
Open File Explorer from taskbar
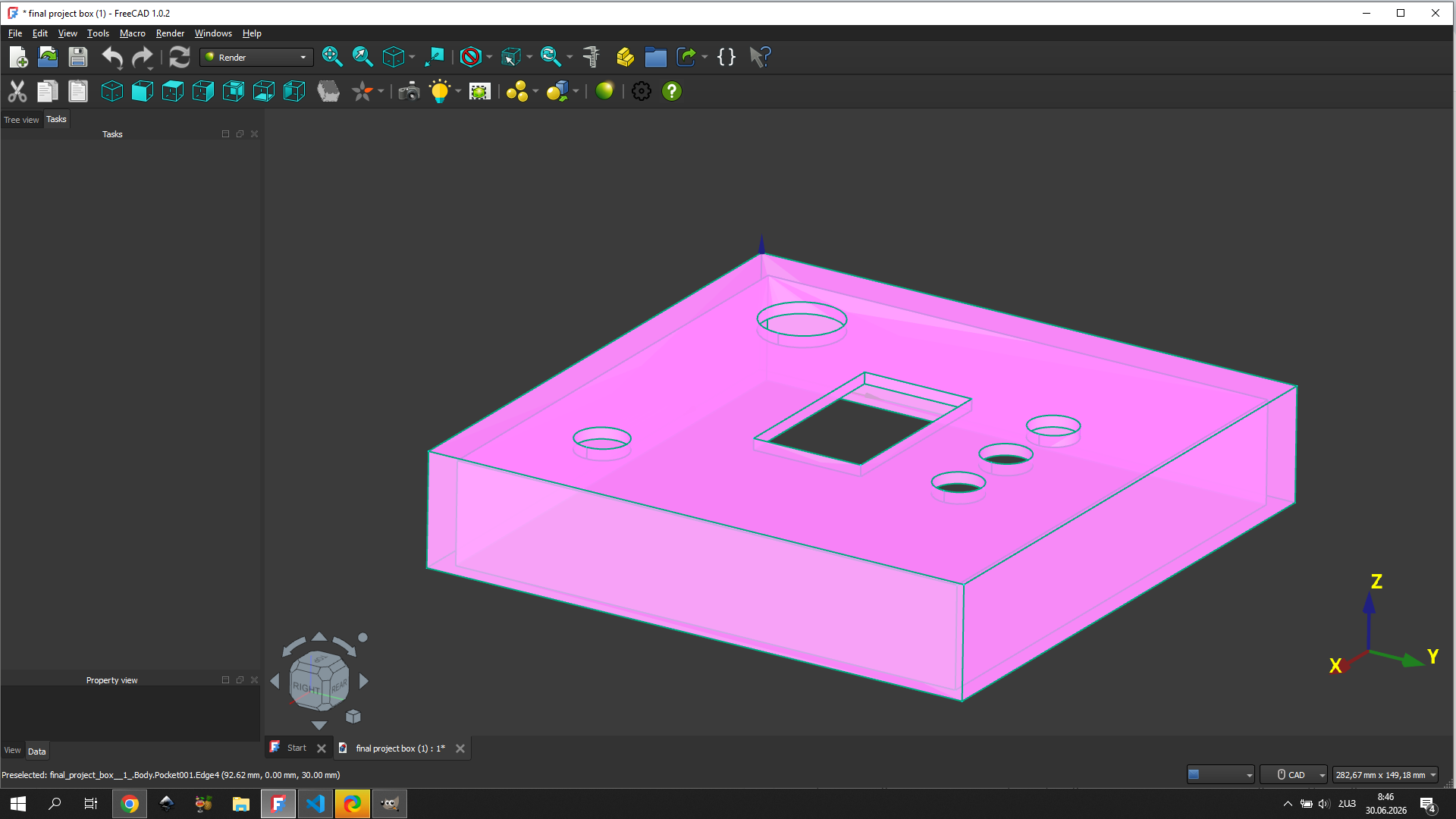click(241, 804)
